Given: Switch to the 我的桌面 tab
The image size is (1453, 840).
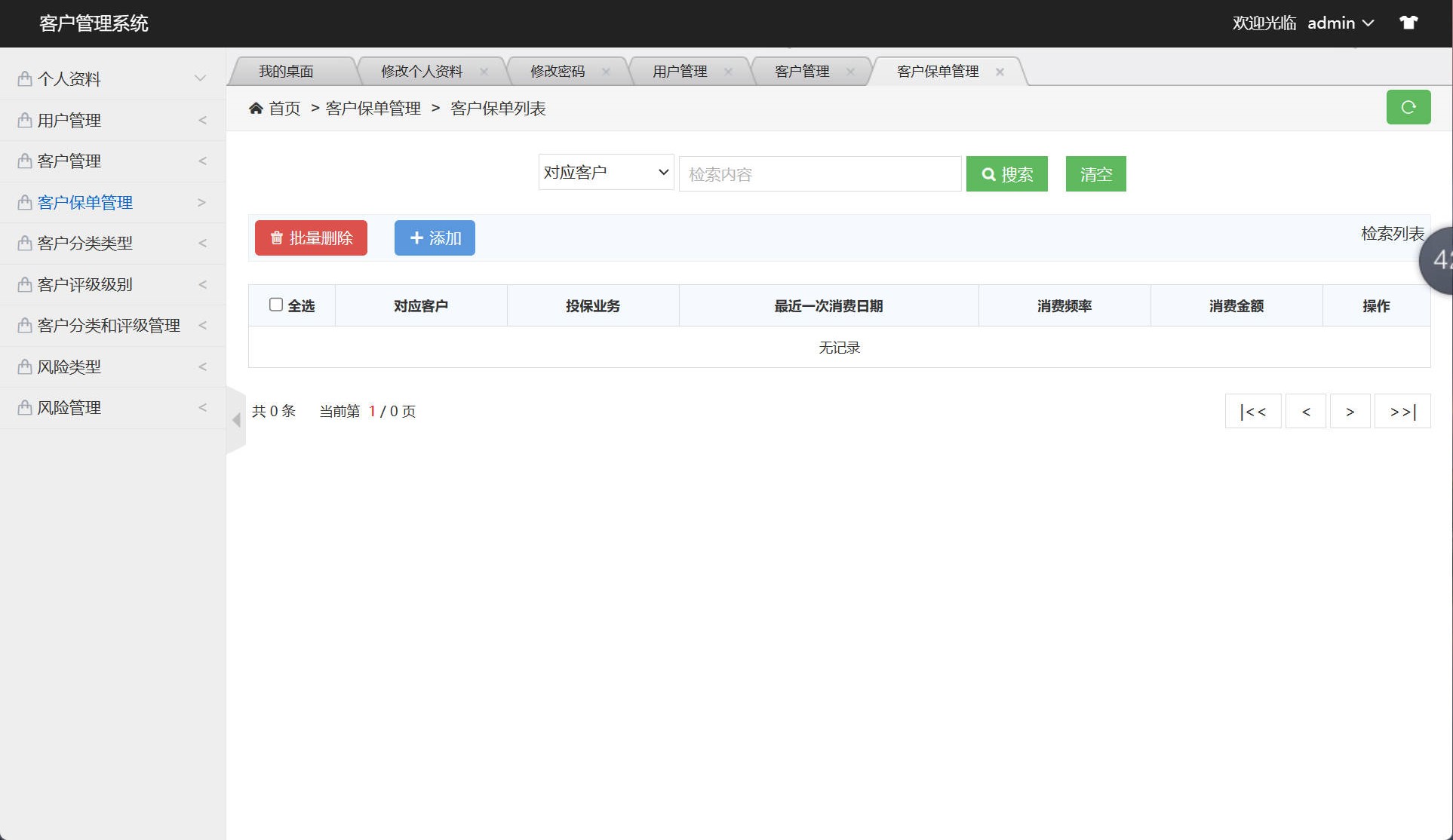Looking at the screenshot, I should pyautogui.click(x=286, y=71).
